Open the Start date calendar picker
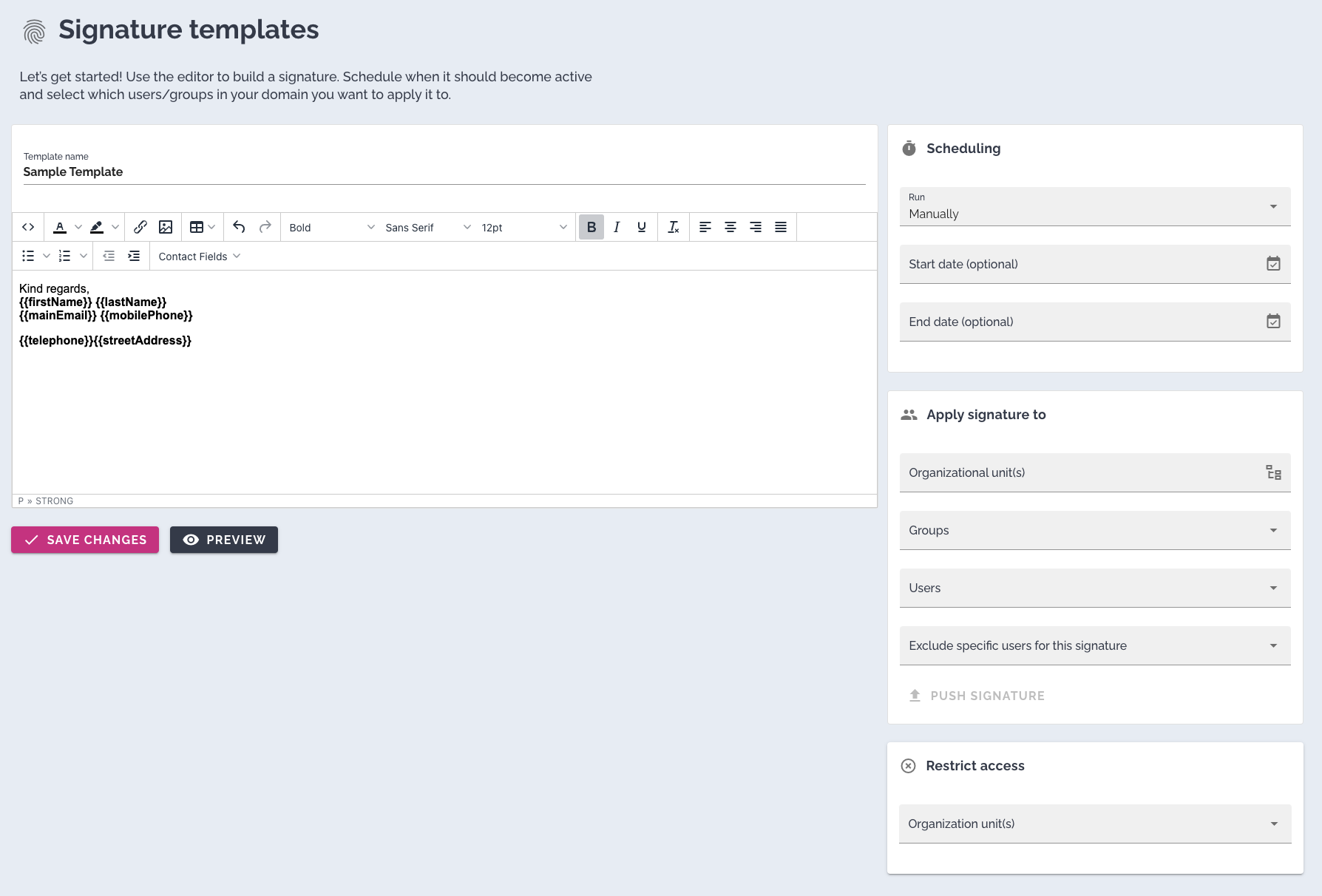1322x896 pixels. tap(1273, 263)
